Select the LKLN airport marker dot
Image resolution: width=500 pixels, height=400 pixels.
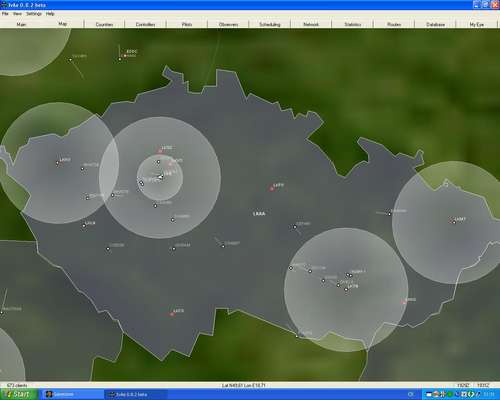tap(84, 226)
